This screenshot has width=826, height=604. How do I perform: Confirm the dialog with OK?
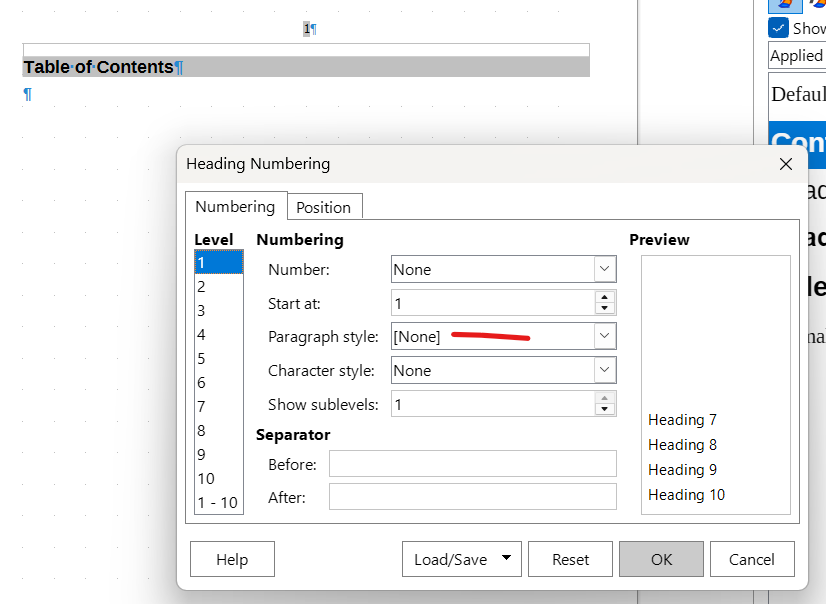[661, 560]
